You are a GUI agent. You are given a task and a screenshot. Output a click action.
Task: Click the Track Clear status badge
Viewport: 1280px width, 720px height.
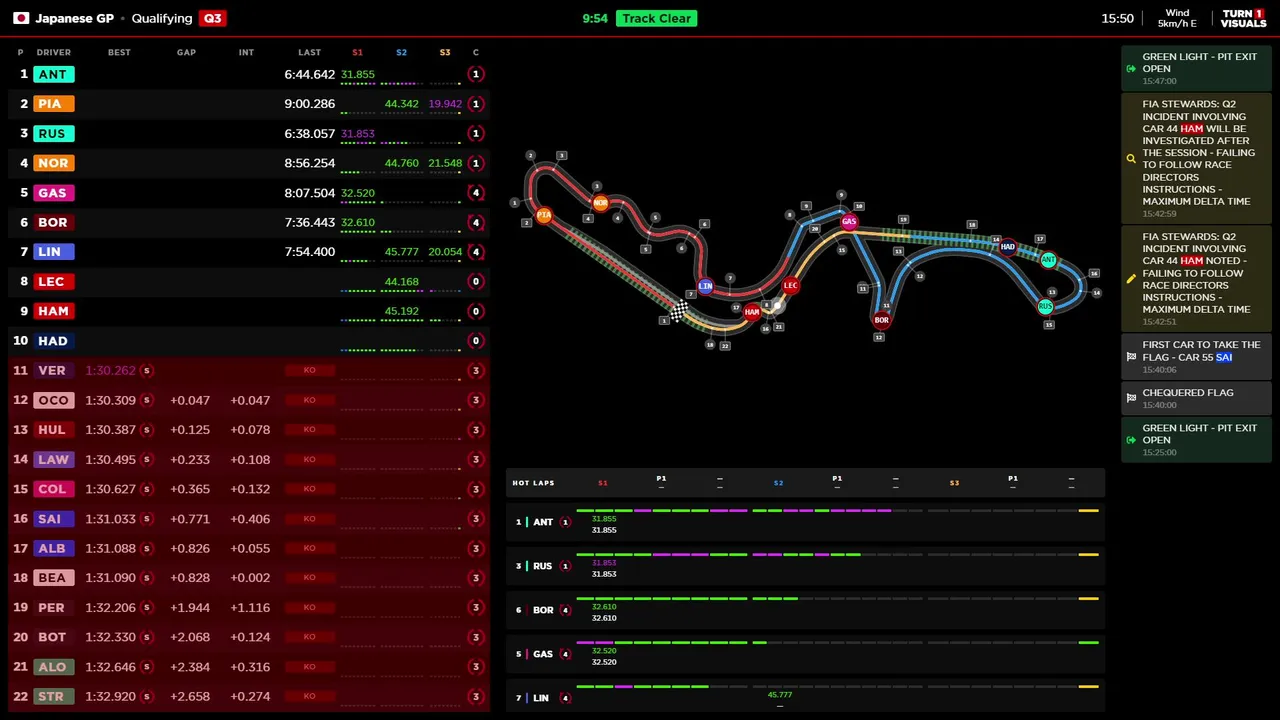coord(656,18)
